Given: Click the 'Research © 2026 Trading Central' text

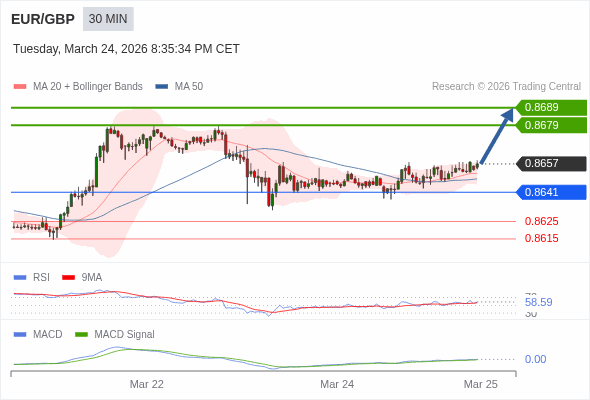Looking at the screenshot, I should [506, 87].
